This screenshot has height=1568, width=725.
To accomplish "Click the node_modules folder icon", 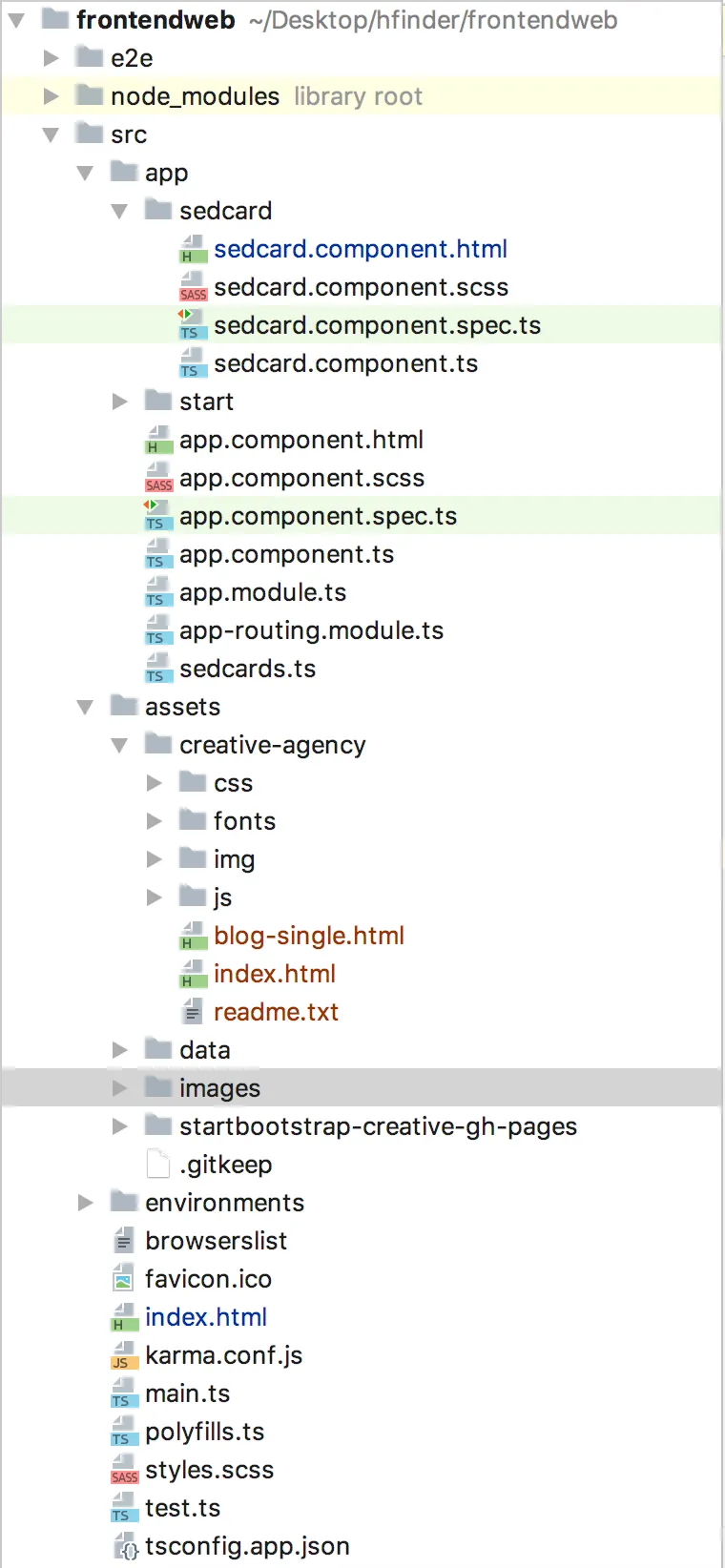I will click(90, 96).
